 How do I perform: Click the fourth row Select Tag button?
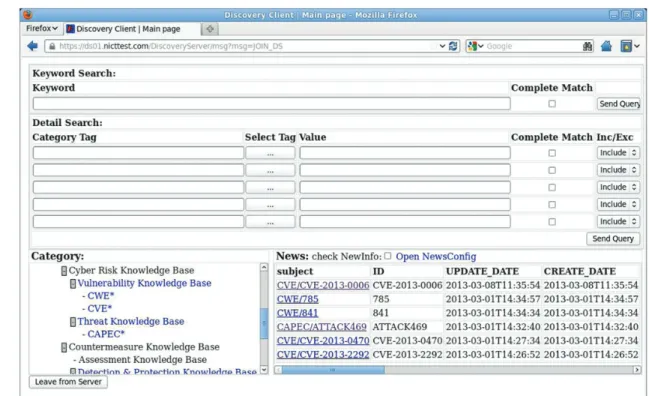tap(270, 204)
